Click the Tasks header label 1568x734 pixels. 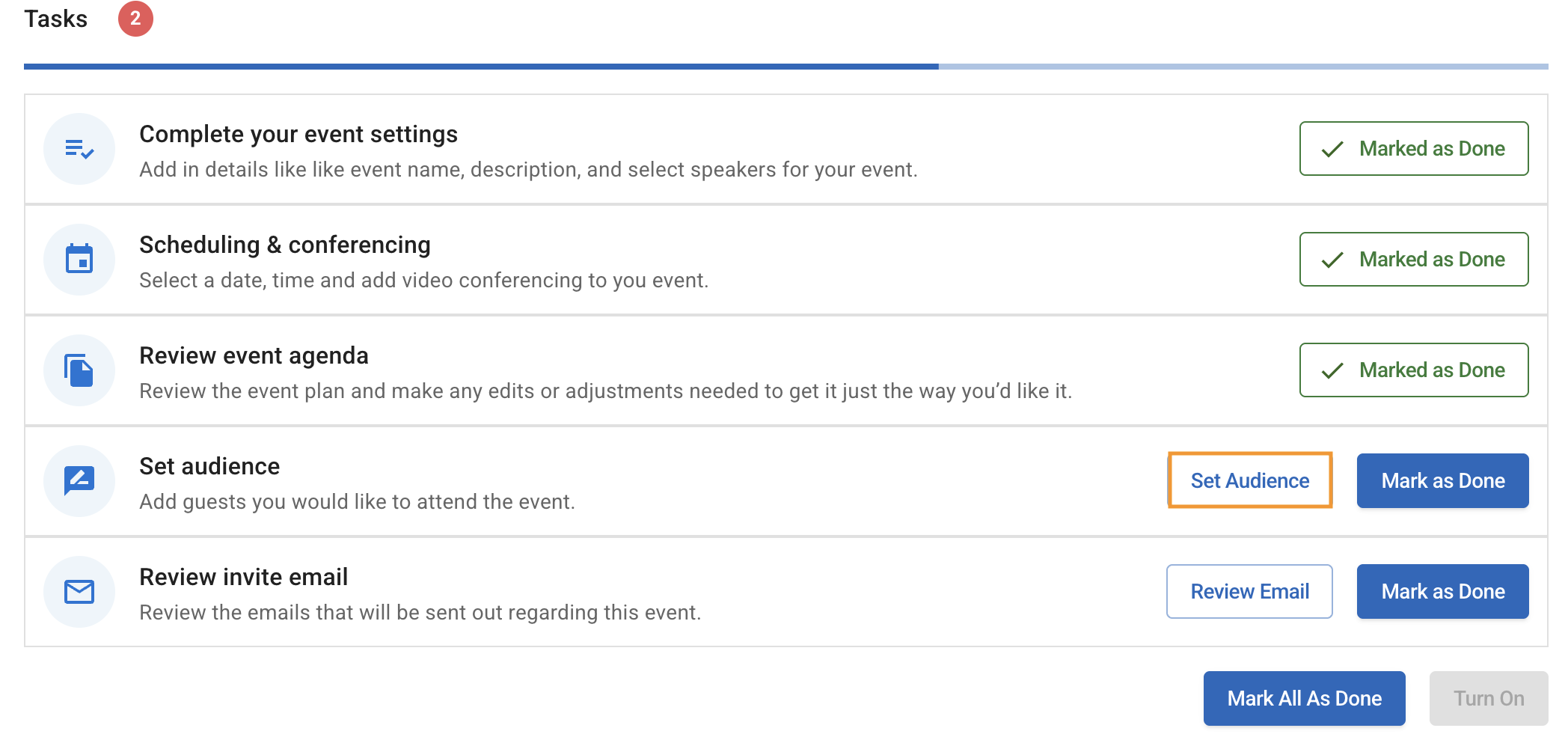click(56, 19)
